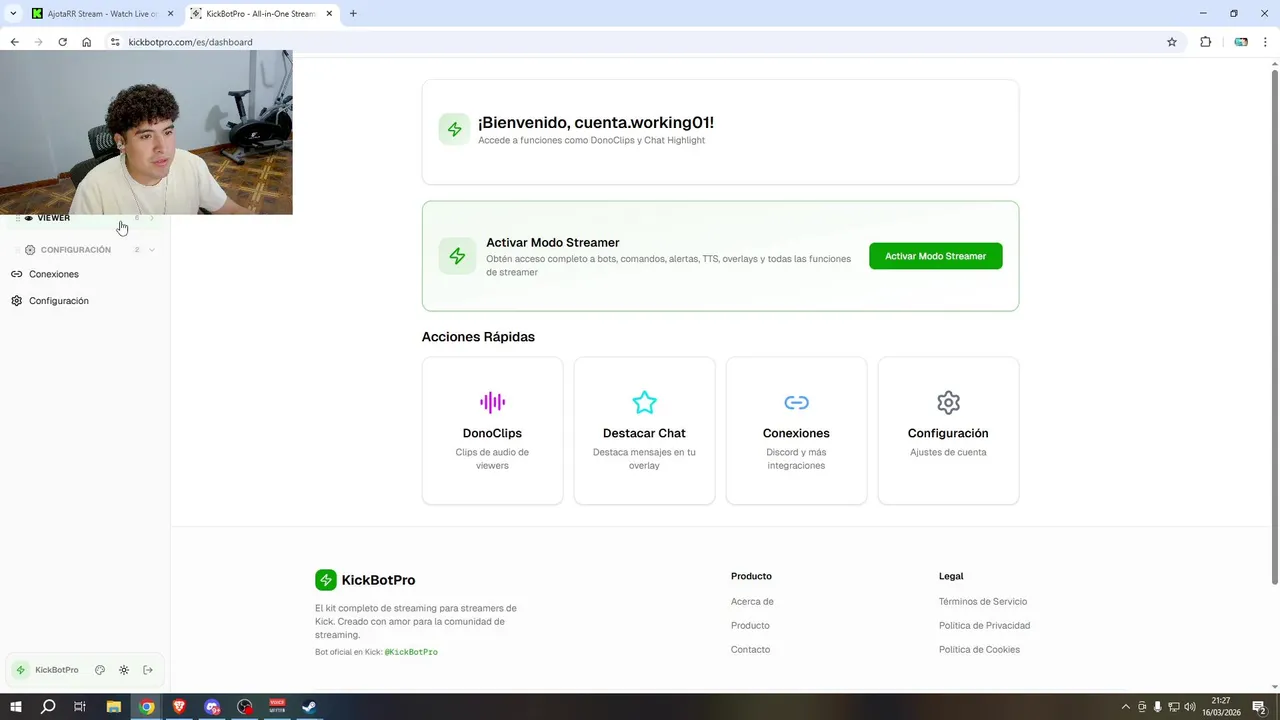Image resolution: width=1280 pixels, height=720 pixels.
Task: Show hidden system tray icons chevron
Action: coord(1126,707)
